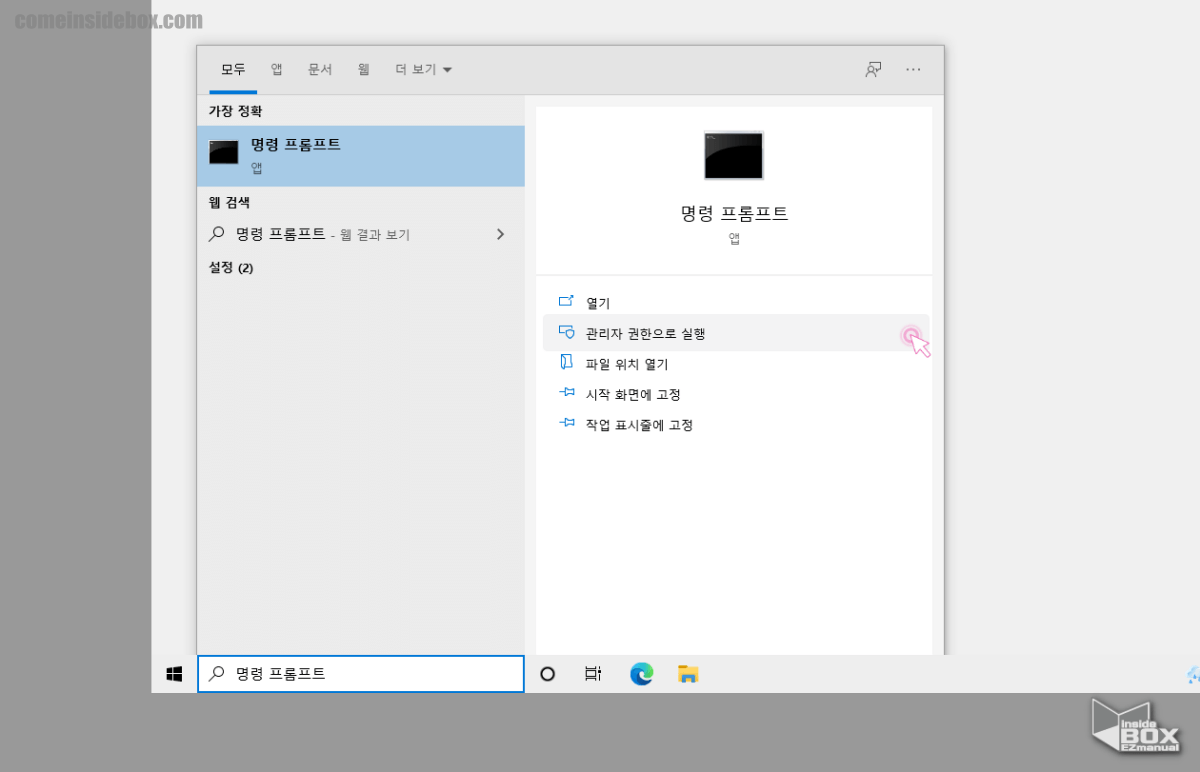Expand the 더 보기 dropdown

(x=423, y=70)
